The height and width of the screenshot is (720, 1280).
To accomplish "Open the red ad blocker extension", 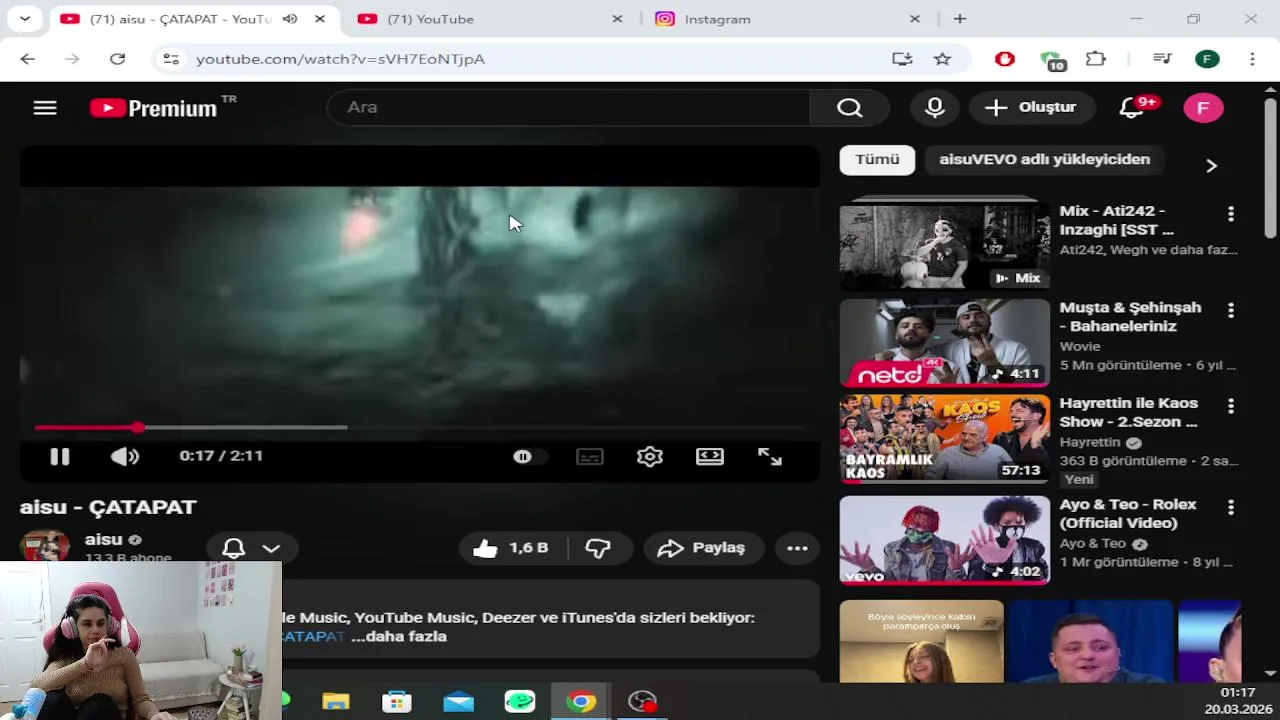I will point(1005,59).
